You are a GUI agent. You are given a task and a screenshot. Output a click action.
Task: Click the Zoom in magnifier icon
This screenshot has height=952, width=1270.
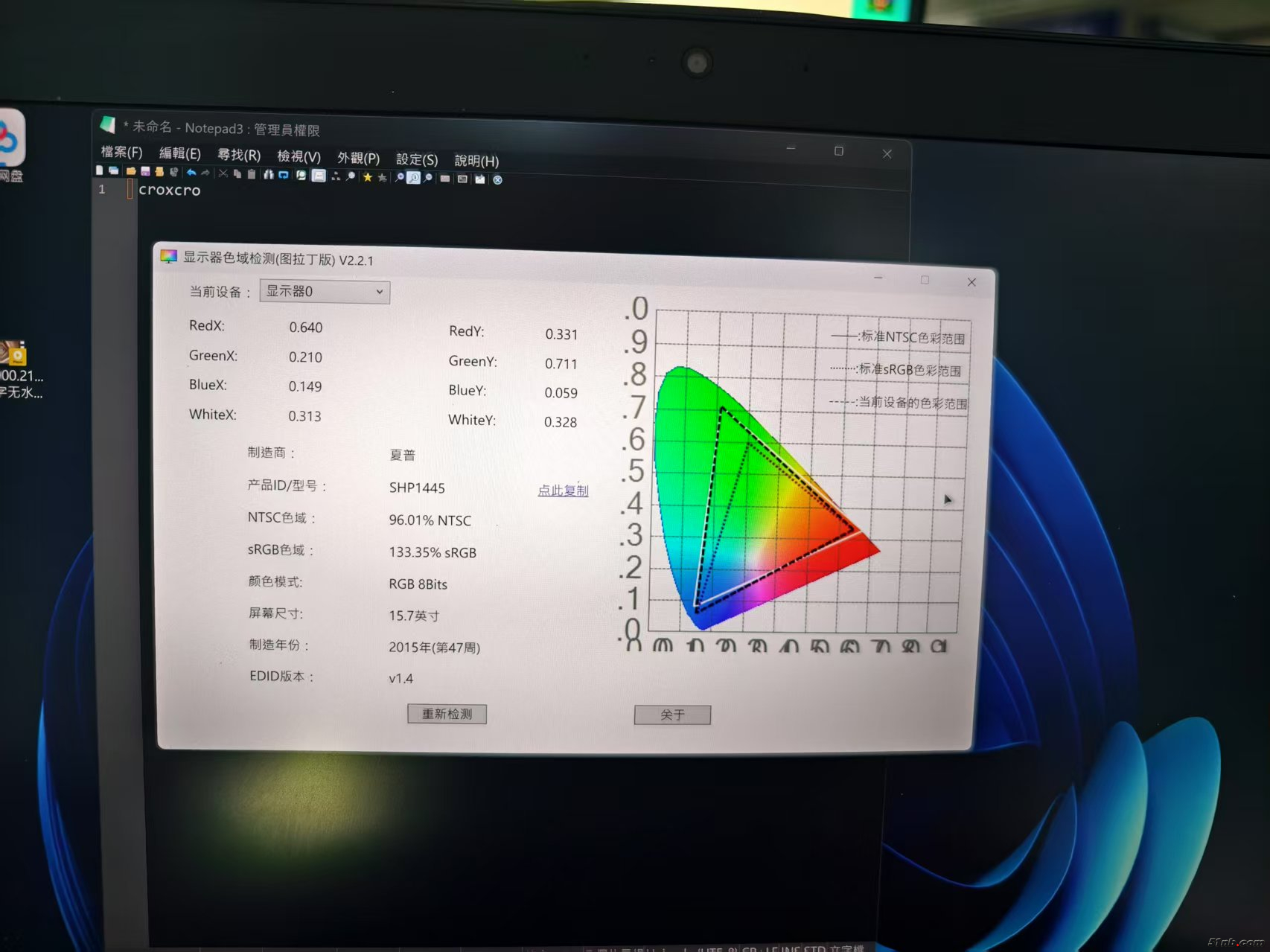point(400,177)
